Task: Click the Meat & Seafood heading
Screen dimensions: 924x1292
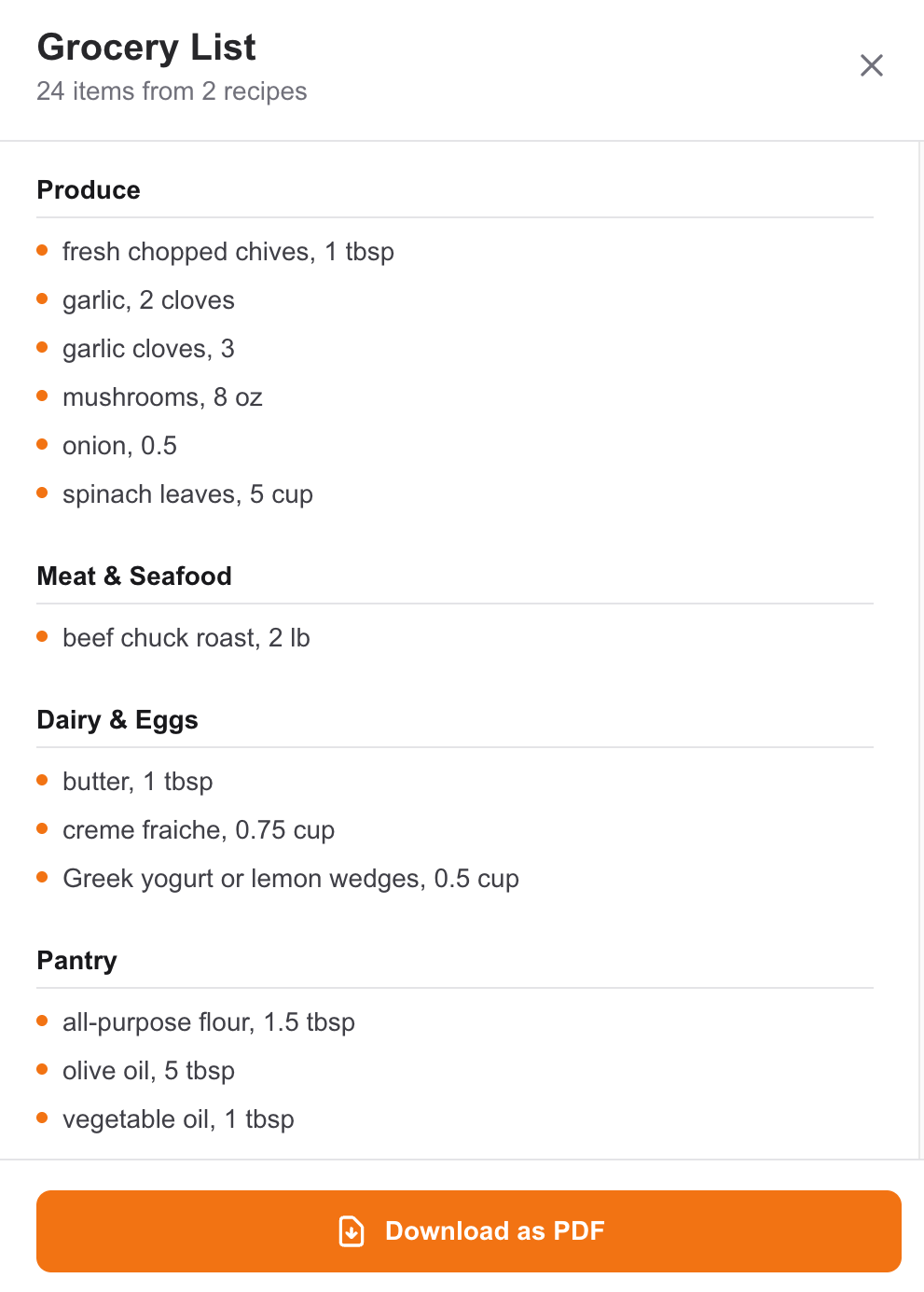Action: [x=134, y=577]
